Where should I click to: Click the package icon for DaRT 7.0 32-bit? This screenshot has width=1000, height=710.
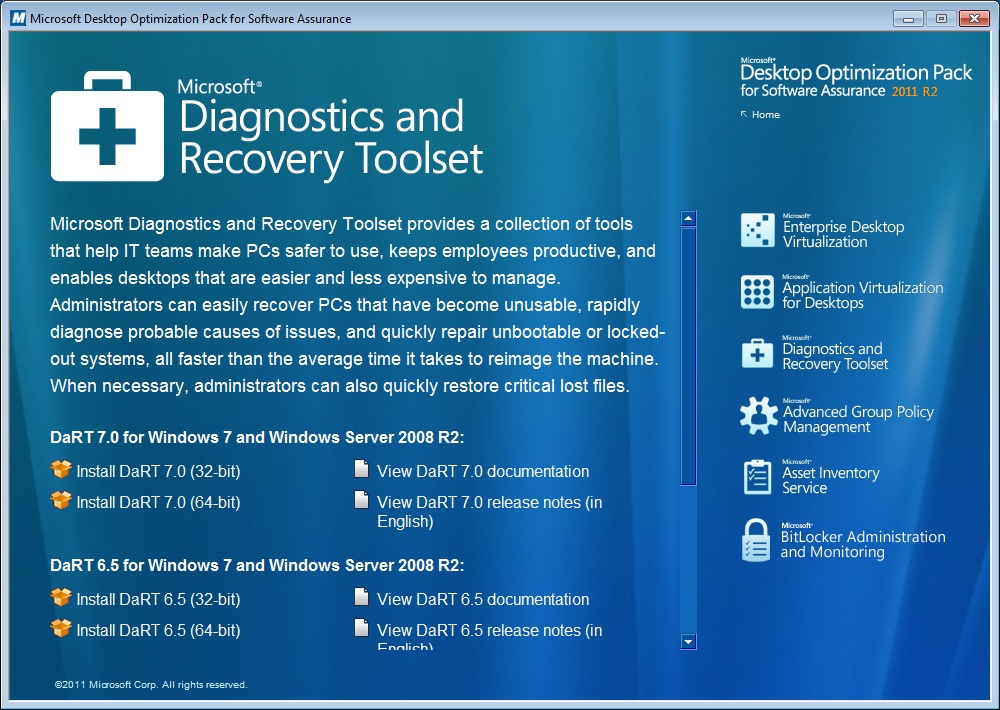(61, 470)
